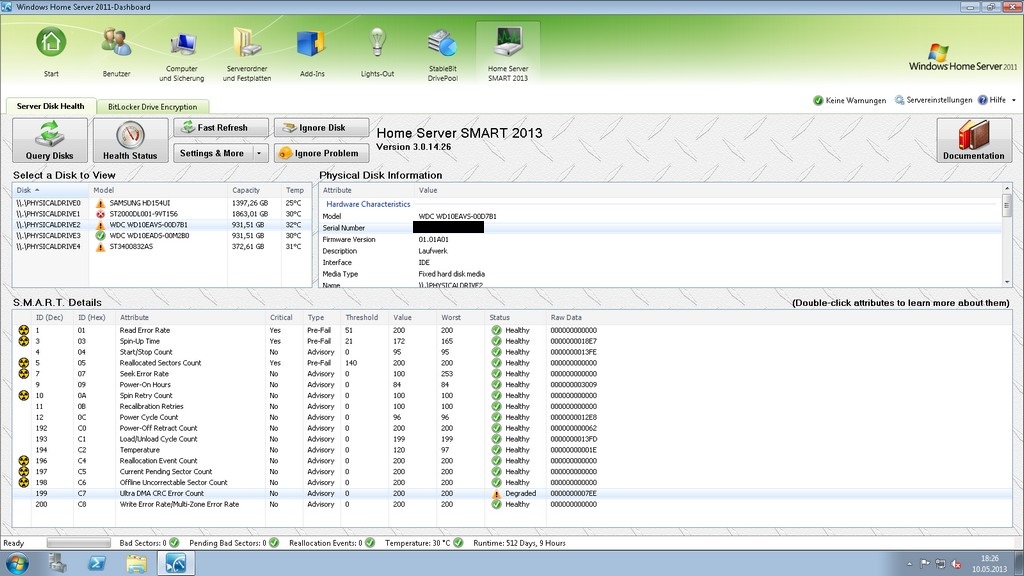Sort SMART details by Threshold column
This screenshot has height=576, width=1024.
[364, 317]
